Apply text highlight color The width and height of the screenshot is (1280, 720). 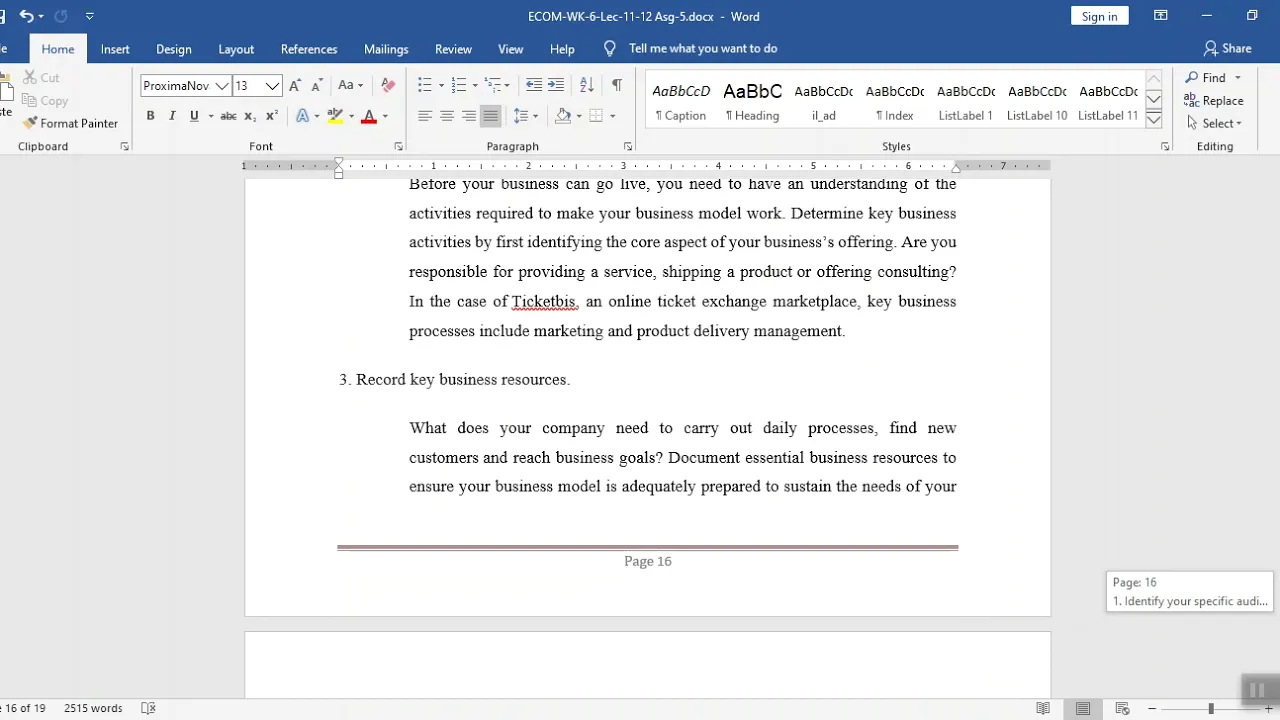click(x=335, y=116)
